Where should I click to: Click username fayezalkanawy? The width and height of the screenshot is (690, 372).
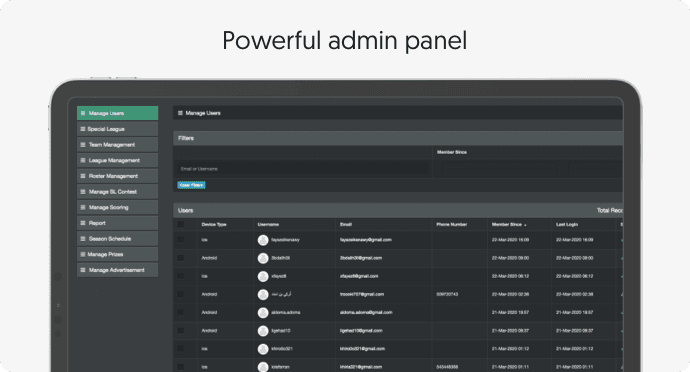(x=285, y=240)
